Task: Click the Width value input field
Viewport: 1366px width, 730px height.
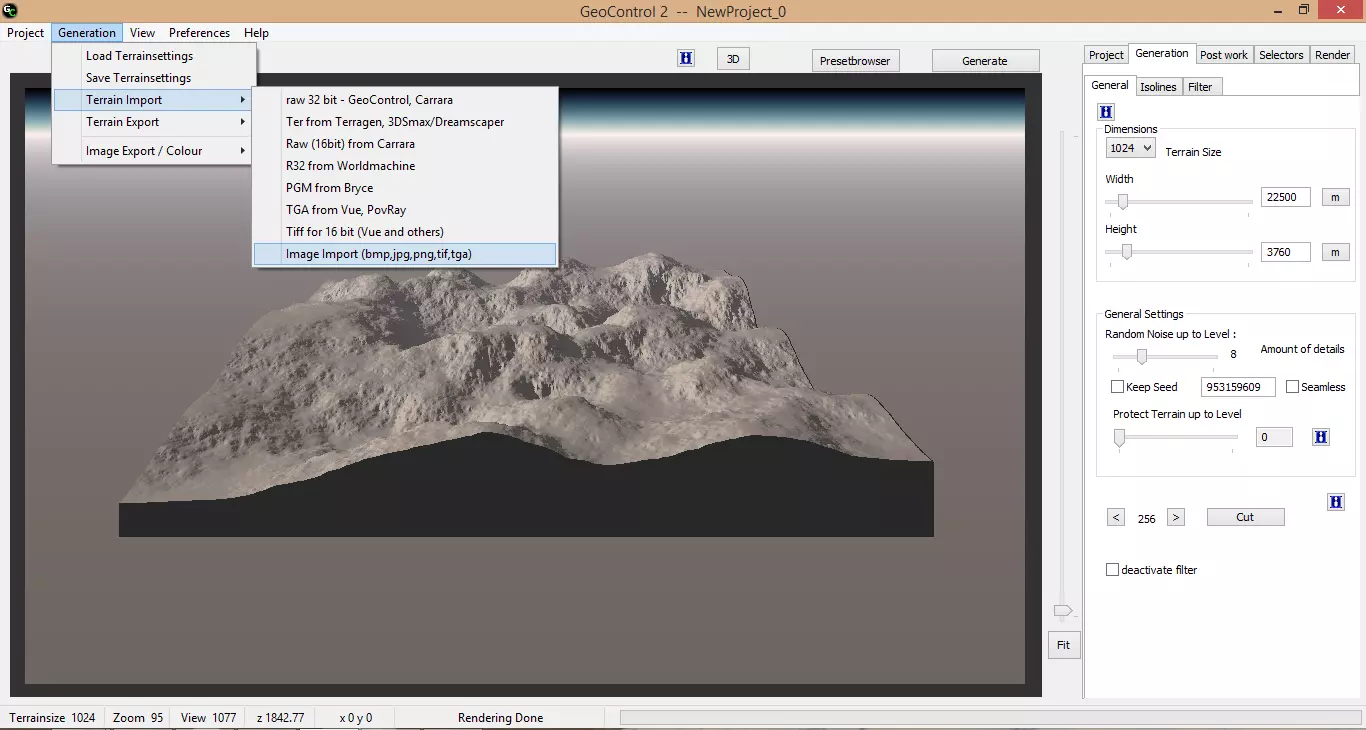Action: tap(1285, 197)
